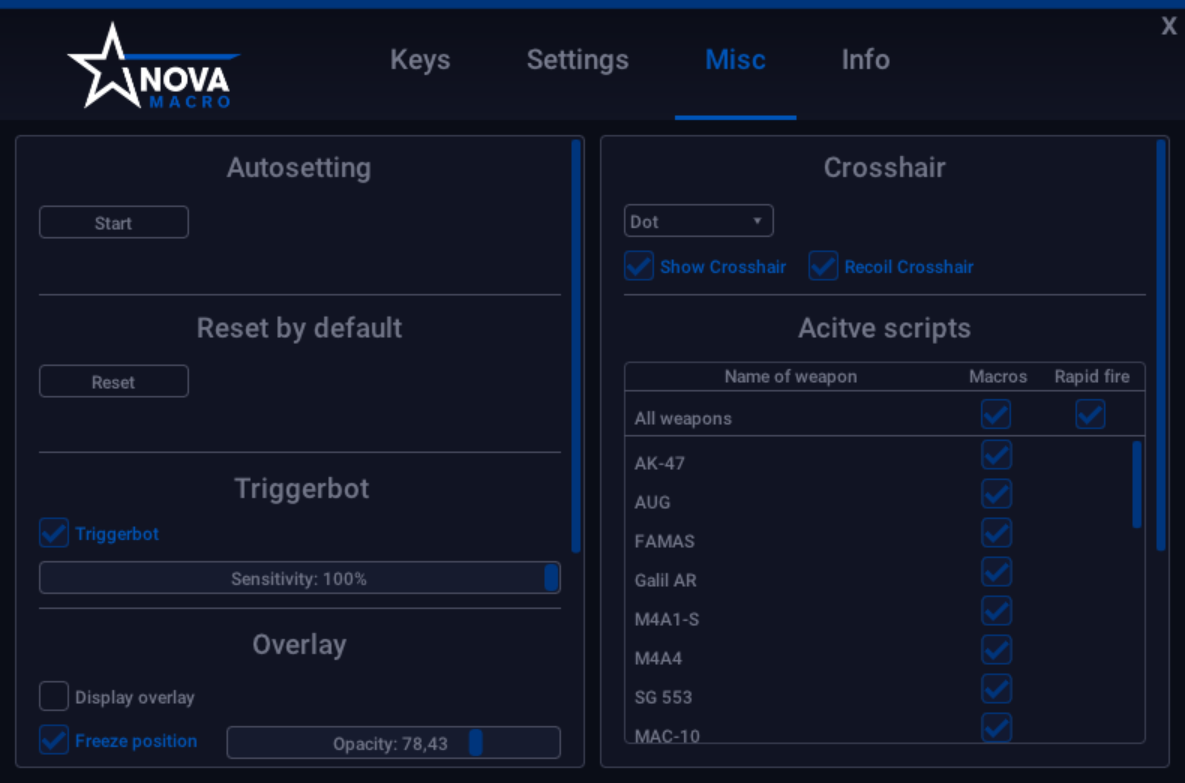Toggle the FAMAS macro checkbox
This screenshot has height=783, width=1185.
click(996, 532)
